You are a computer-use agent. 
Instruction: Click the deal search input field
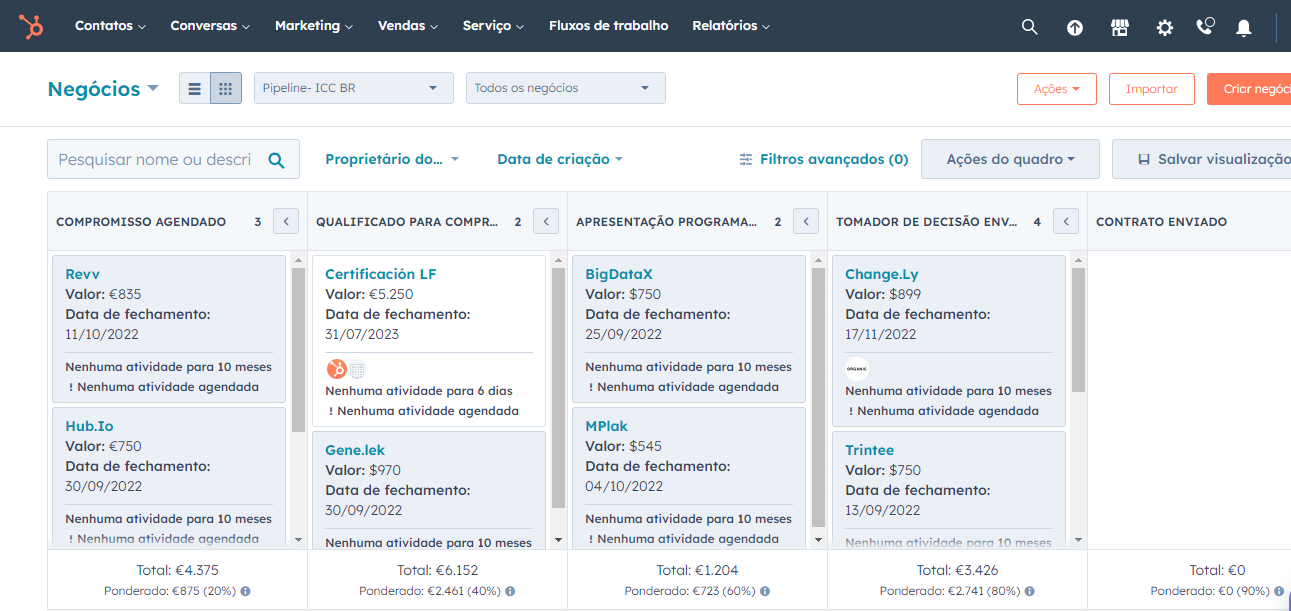160,159
